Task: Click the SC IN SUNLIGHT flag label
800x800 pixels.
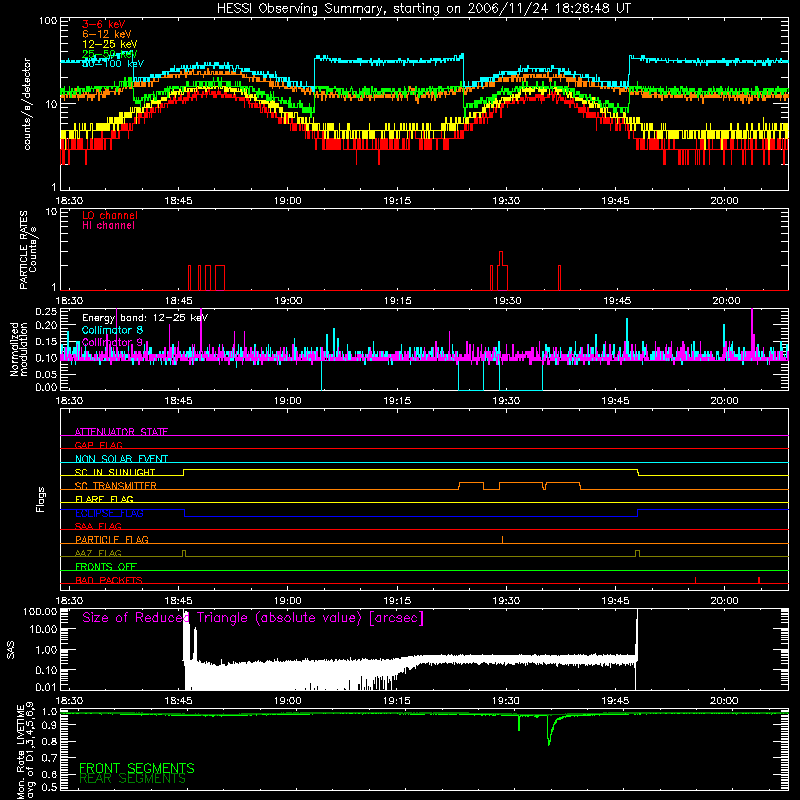Action: coord(115,472)
